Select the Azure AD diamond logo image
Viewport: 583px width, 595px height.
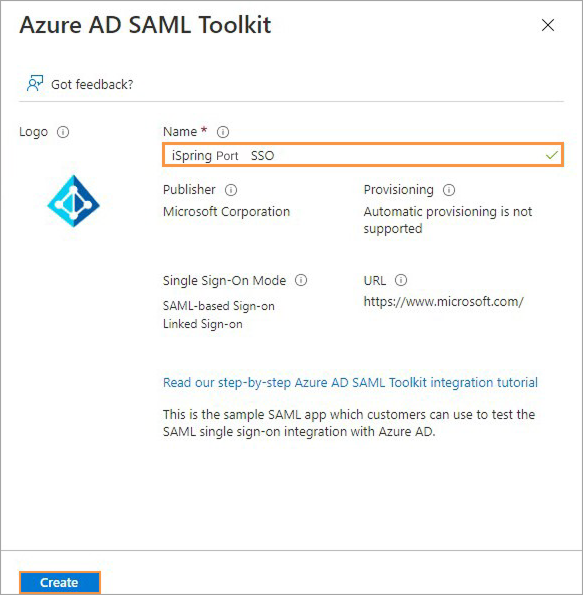pos(74,201)
